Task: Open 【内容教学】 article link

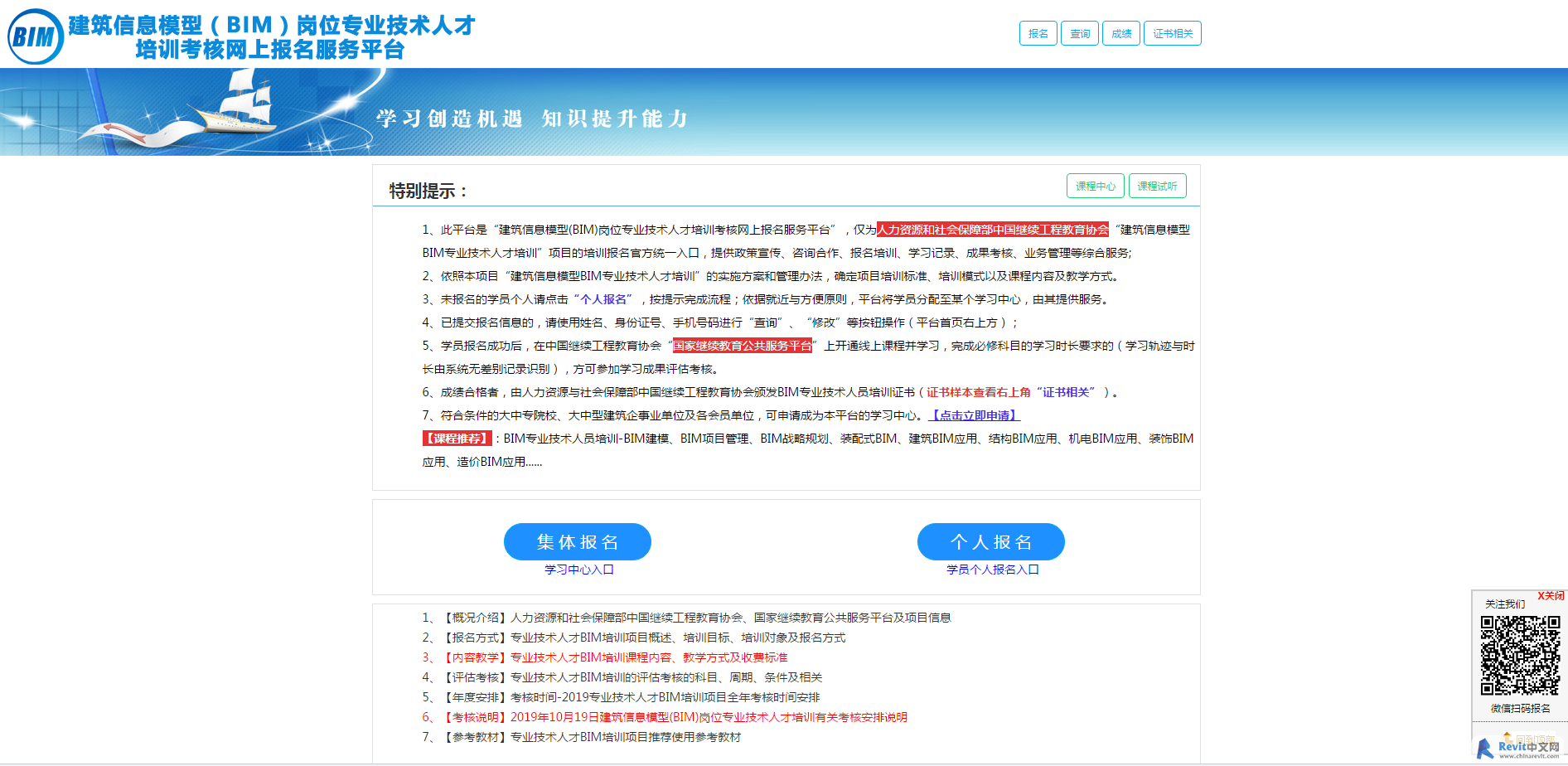Action: click(614, 657)
